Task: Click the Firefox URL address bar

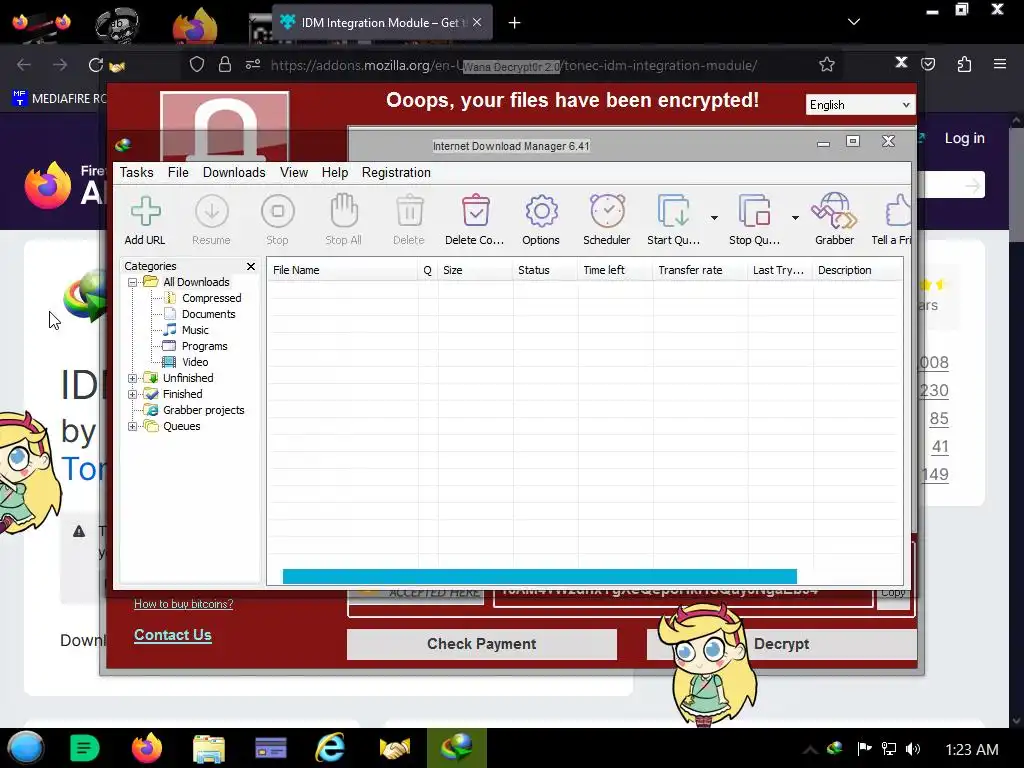Action: pos(513,65)
